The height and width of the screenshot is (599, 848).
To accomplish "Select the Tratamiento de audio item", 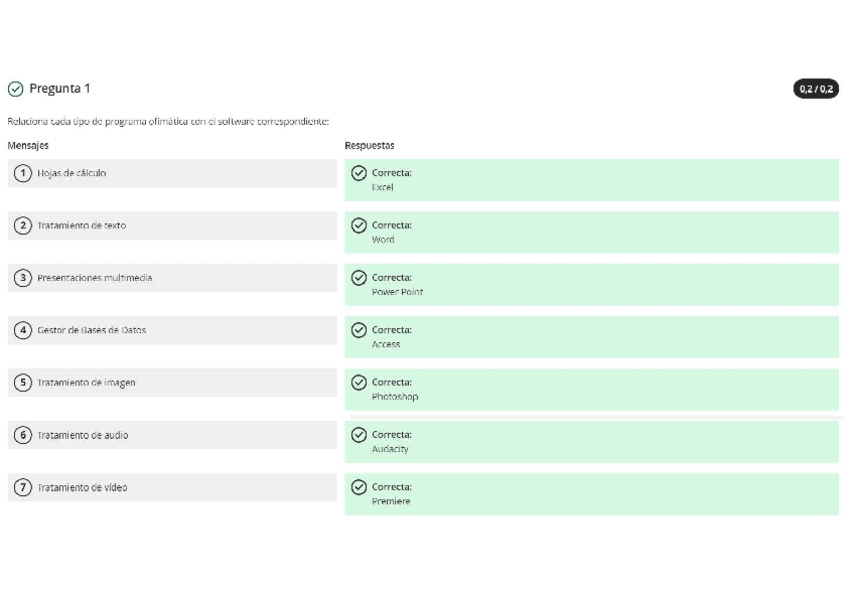I will point(172,435).
